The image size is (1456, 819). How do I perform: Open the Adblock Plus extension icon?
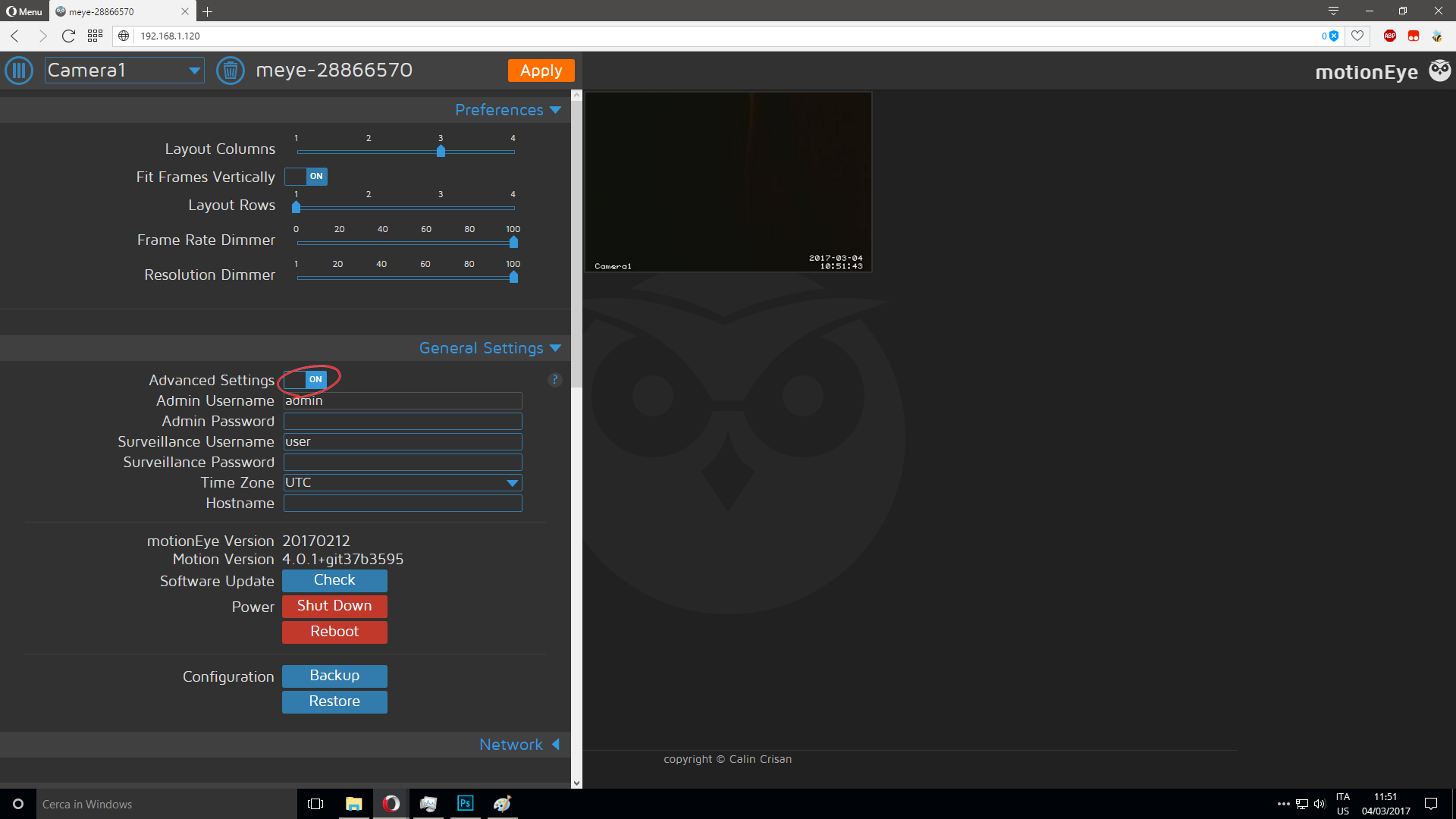point(1390,36)
